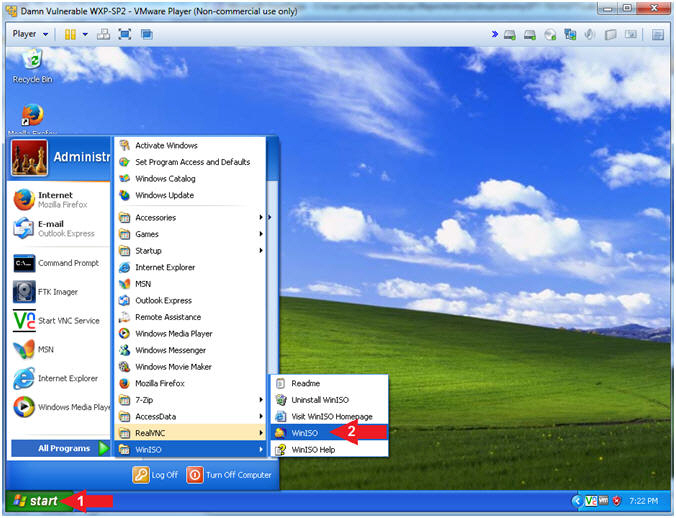Open Internet Explorer from programs list
This screenshot has height=518, width=676.
(x=190, y=267)
